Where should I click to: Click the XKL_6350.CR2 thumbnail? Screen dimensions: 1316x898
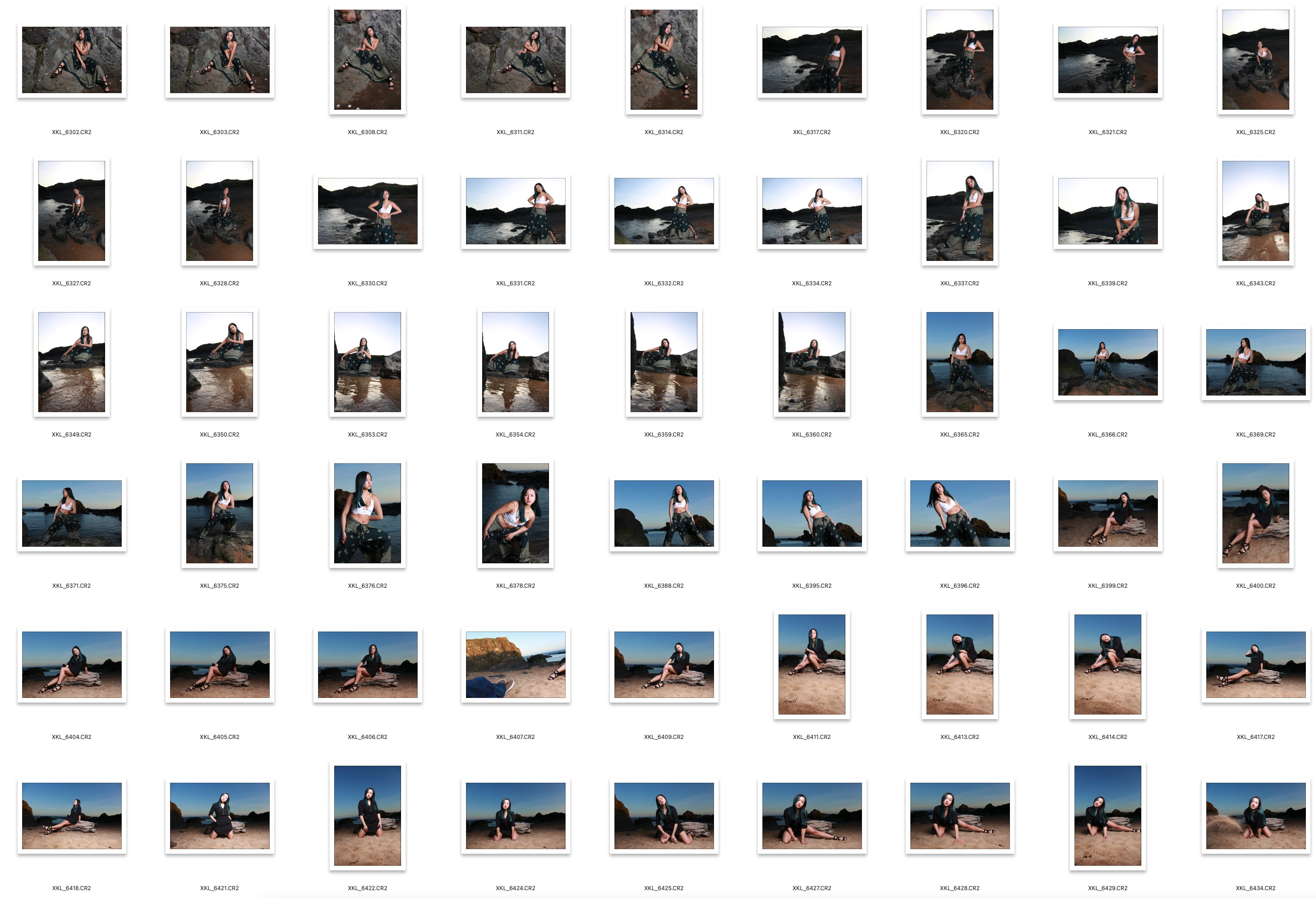219,362
